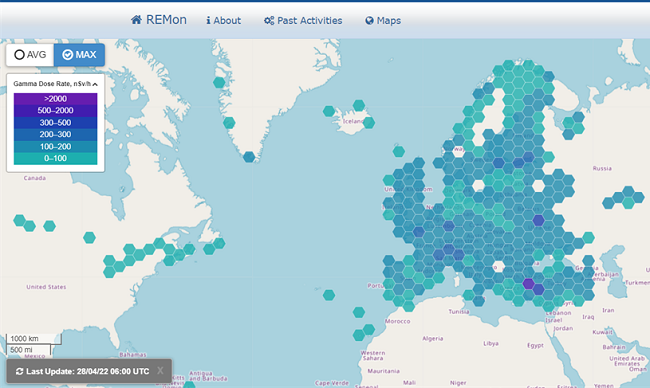Click the Iran map label
Viewport: 650px width, 388px height.
608,310
